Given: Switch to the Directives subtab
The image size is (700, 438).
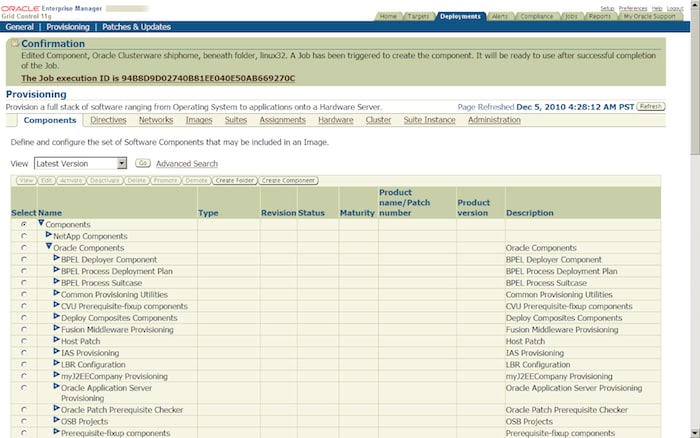Looking at the screenshot, I should point(108,120).
